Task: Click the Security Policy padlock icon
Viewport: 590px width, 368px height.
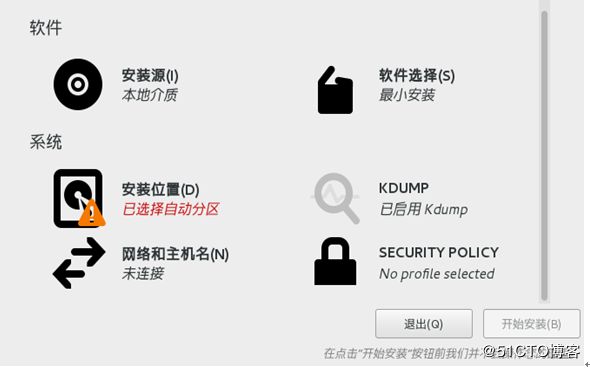Action: tap(335, 262)
